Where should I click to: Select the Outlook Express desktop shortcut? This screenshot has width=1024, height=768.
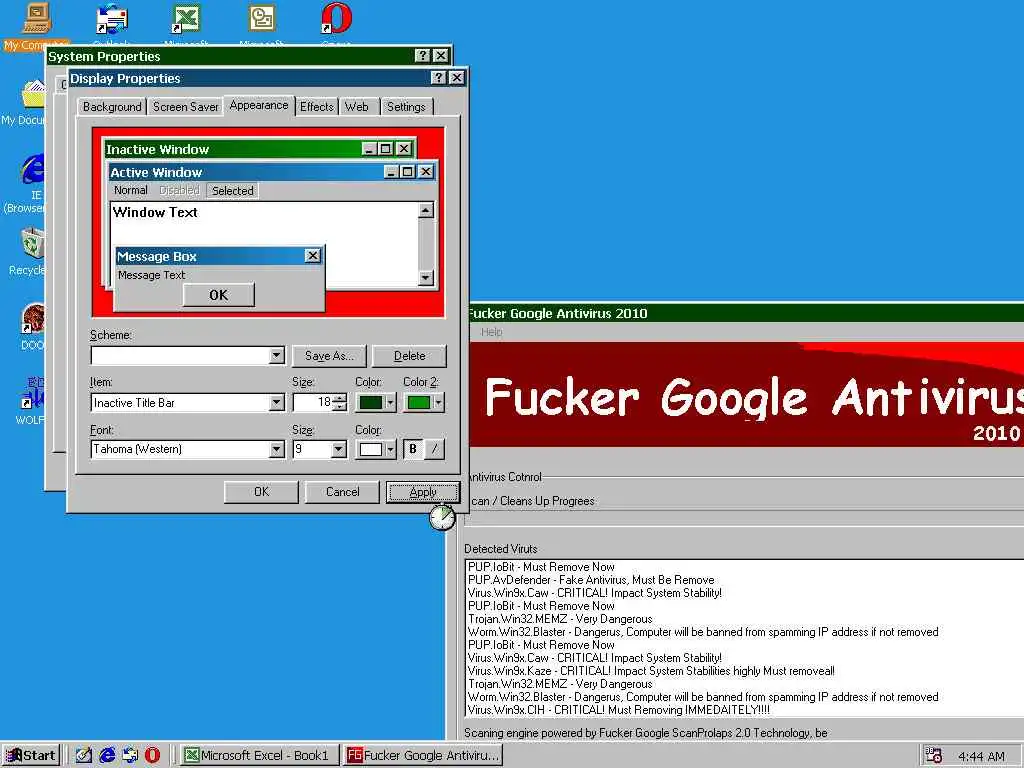pyautogui.click(x=112, y=23)
